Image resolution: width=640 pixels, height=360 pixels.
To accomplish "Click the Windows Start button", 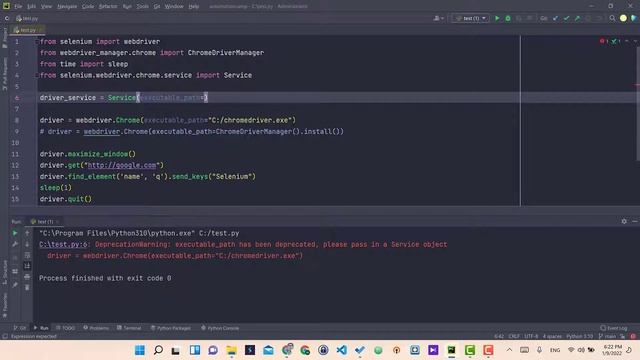I will [140, 350].
